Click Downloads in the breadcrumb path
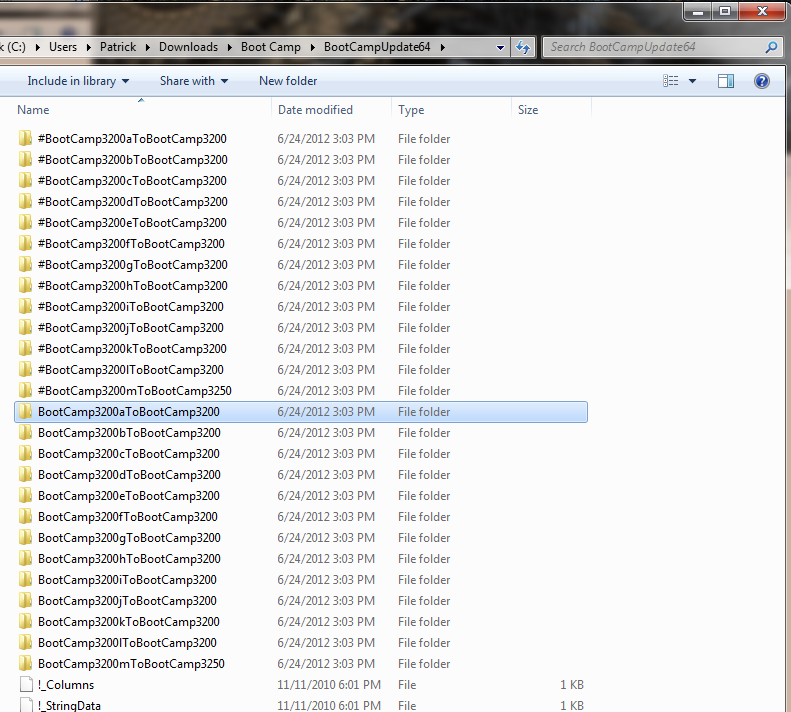791x712 pixels. coord(188,47)
